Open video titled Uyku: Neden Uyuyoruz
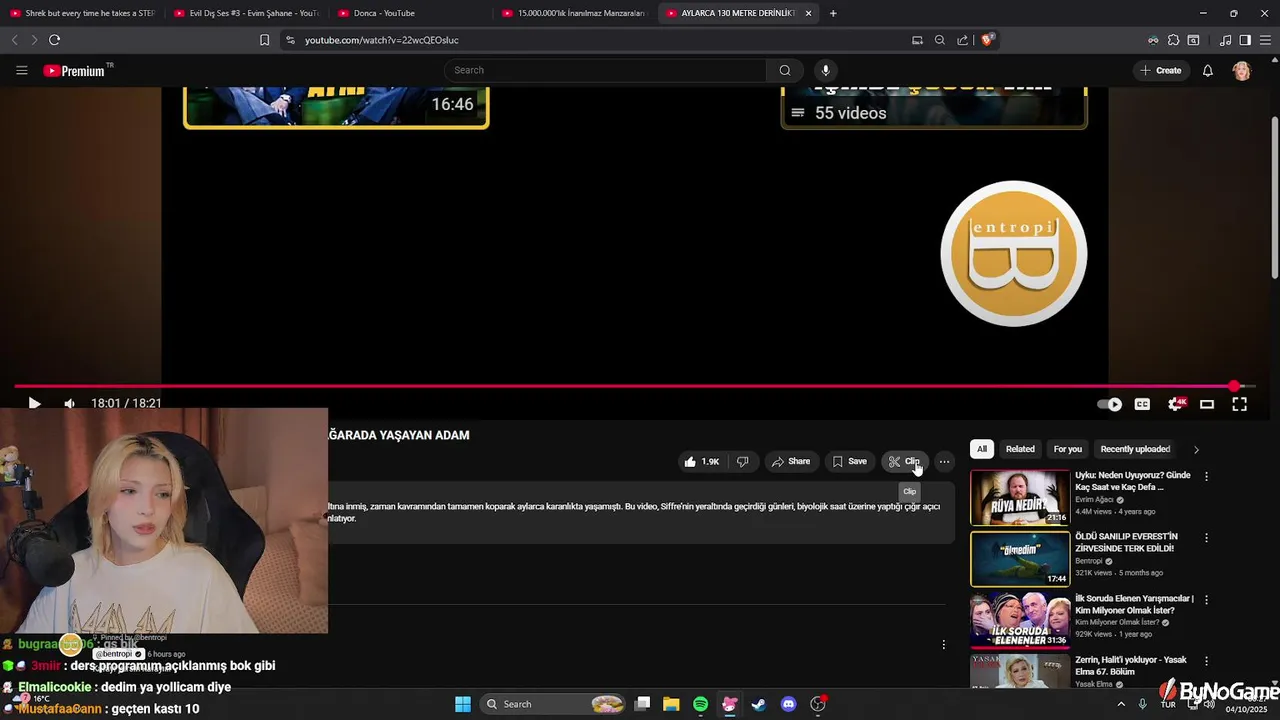 tap(1133, 481)
